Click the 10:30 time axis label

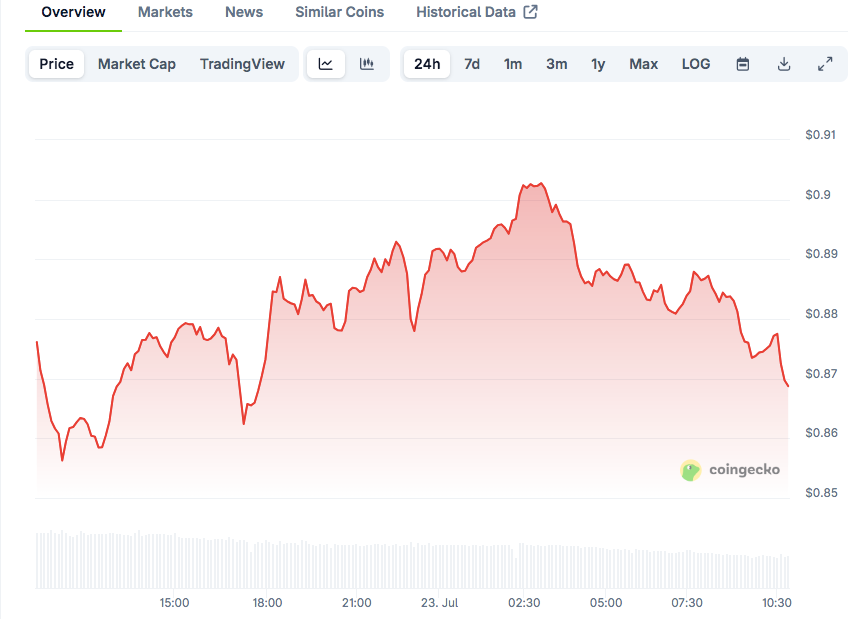click(x=777, y=603)
